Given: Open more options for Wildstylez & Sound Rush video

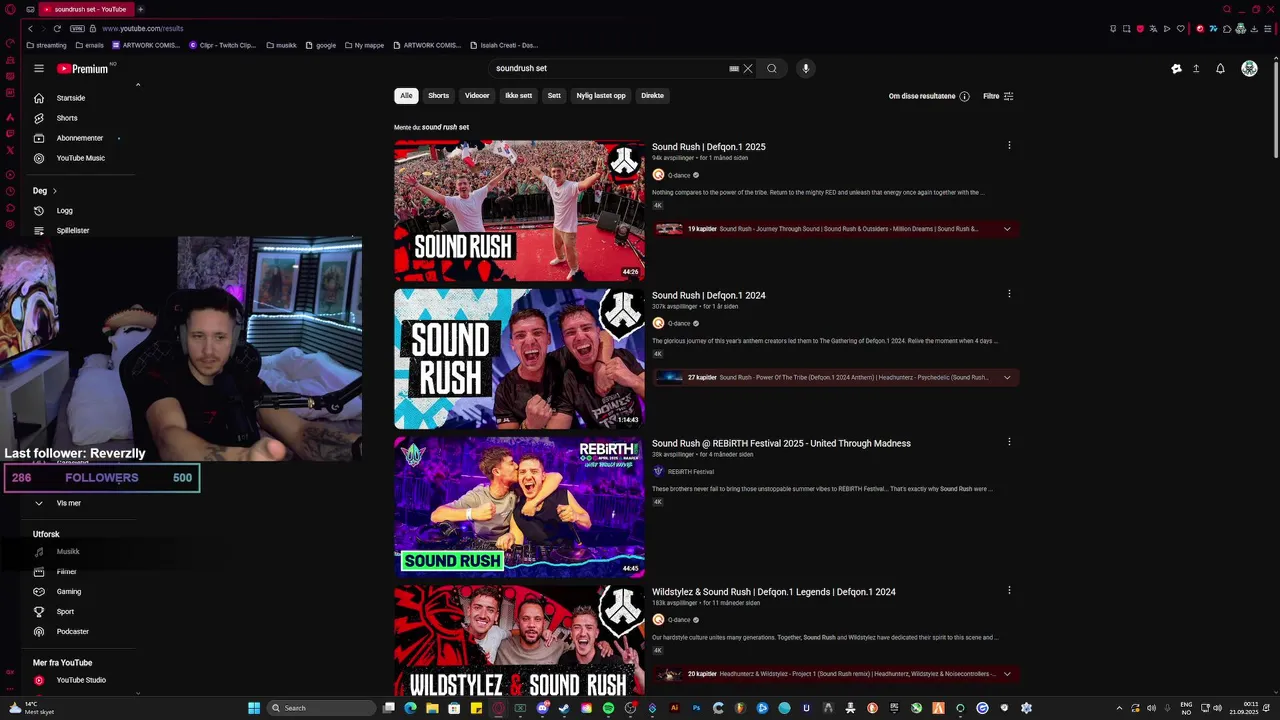Looking at the screenshot, I should 1009,590.
